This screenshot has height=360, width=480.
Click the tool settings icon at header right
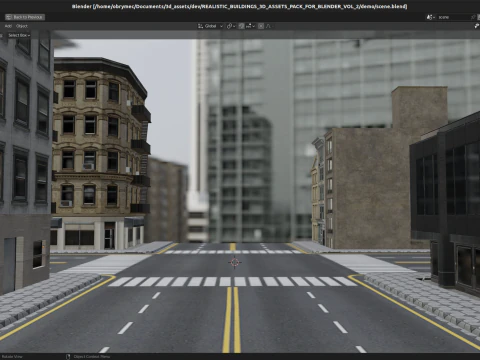(x=477, y=26)
